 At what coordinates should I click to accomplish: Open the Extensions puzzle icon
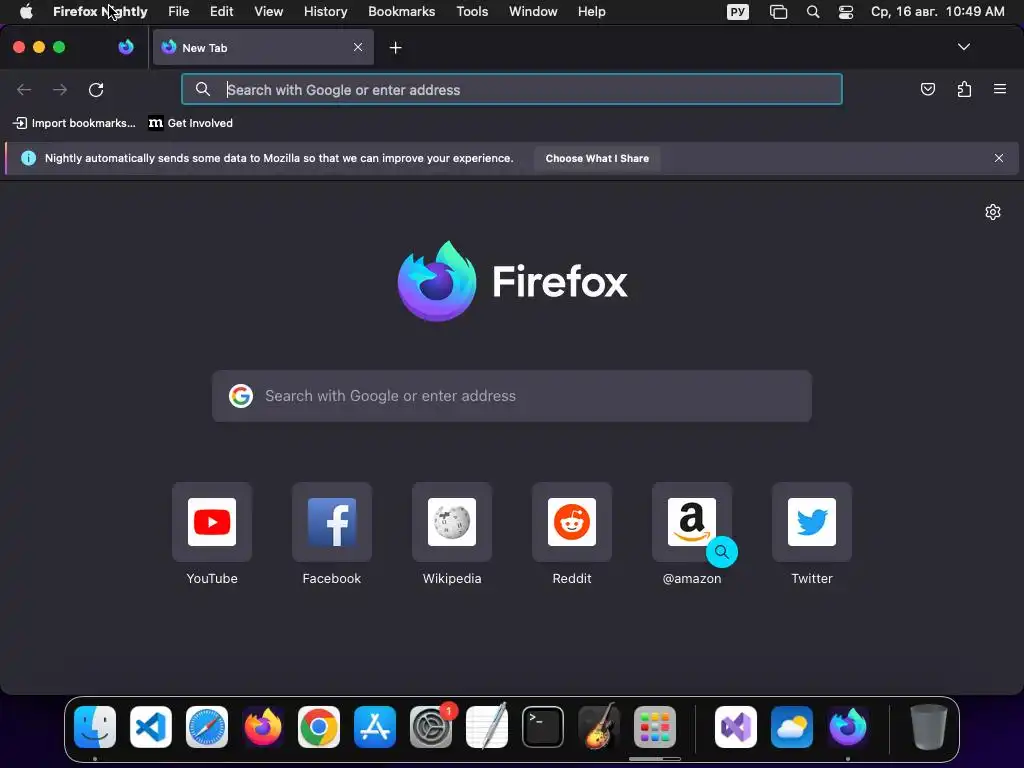pyautogui.click(x=964, y=89)
